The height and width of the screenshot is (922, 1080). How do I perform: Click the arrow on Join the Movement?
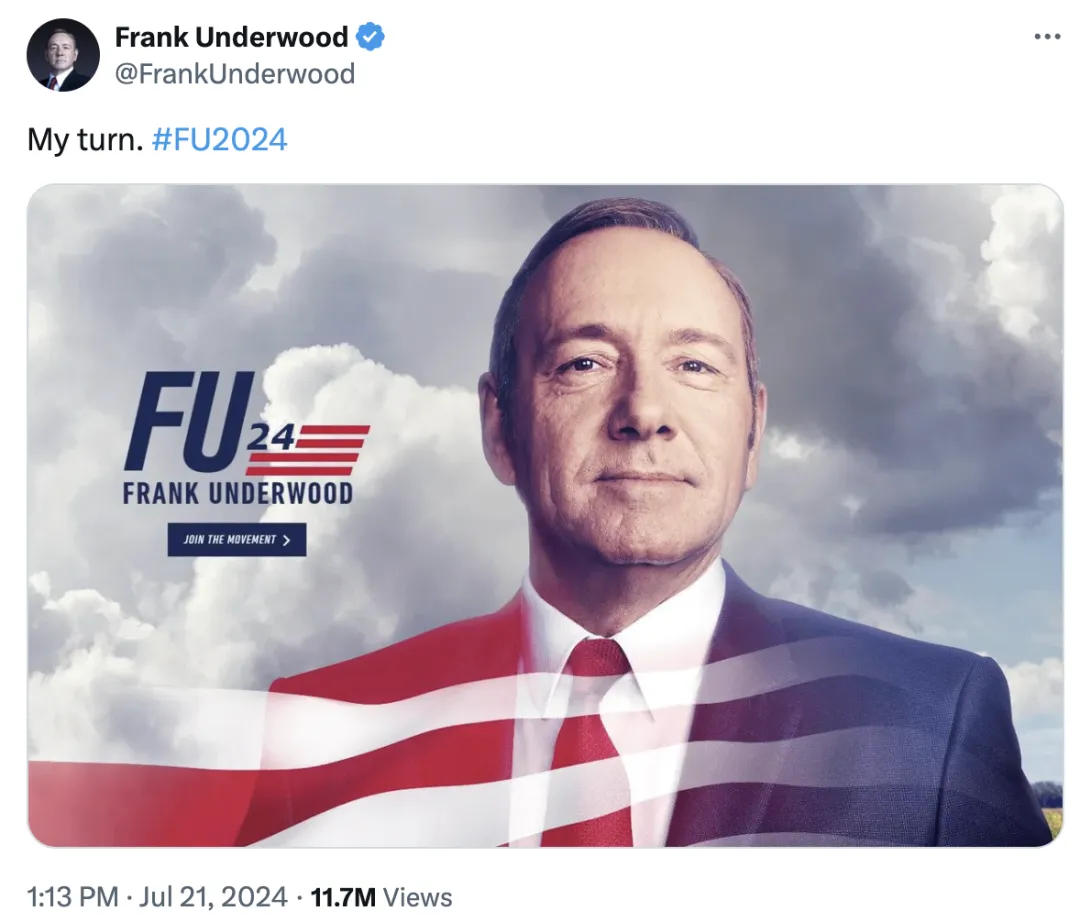point(287,540)
